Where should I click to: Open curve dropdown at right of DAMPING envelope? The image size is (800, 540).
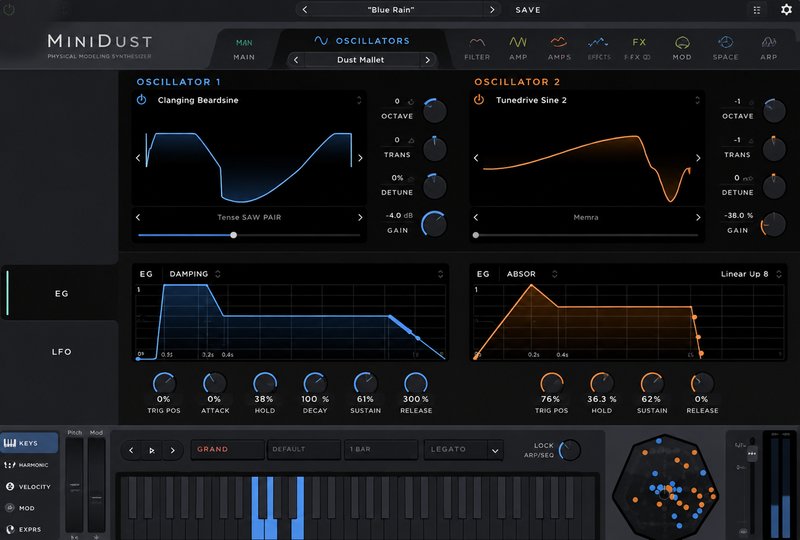(x=440, y=274)
